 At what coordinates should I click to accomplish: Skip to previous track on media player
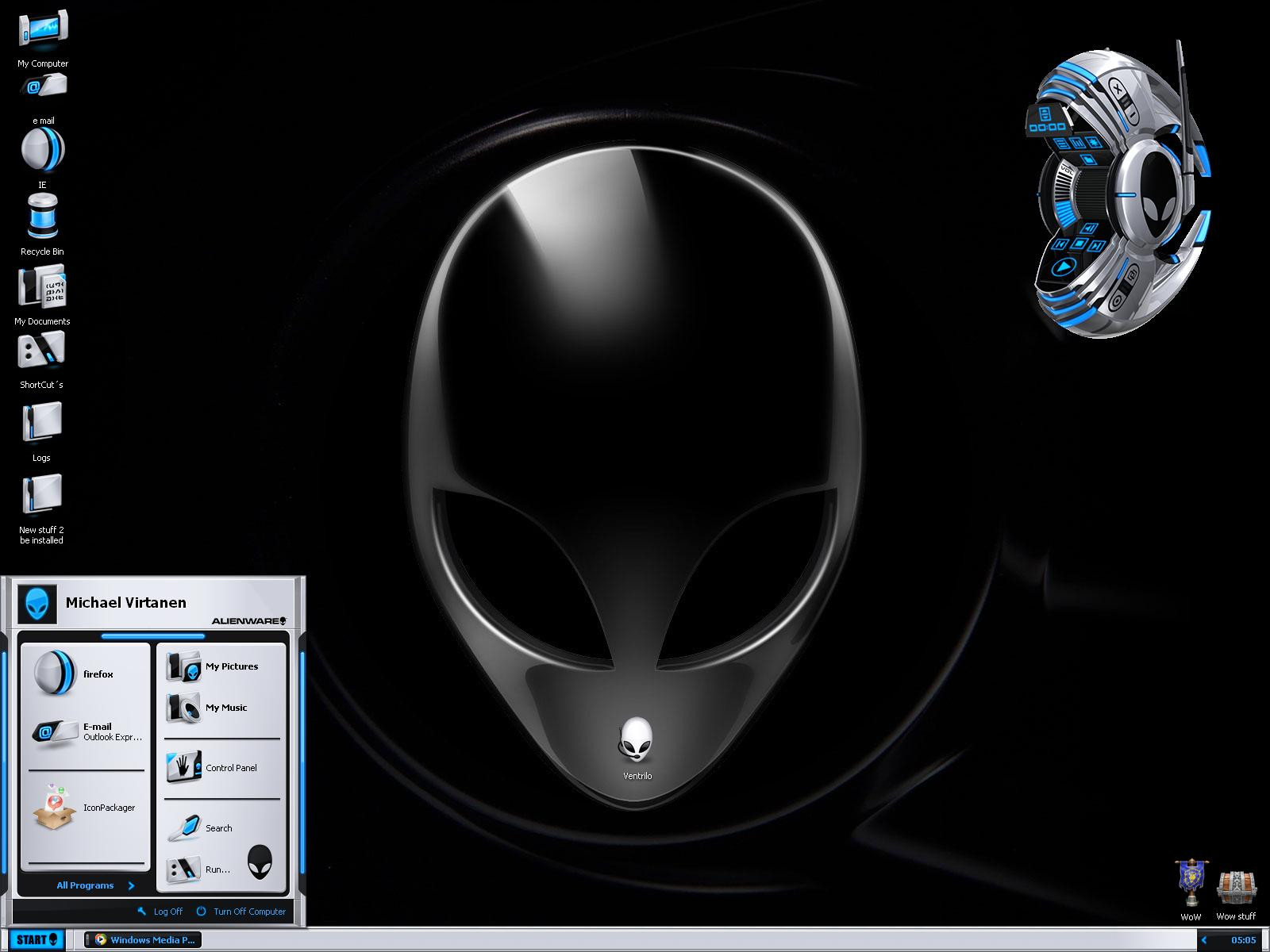[1060, 244]
